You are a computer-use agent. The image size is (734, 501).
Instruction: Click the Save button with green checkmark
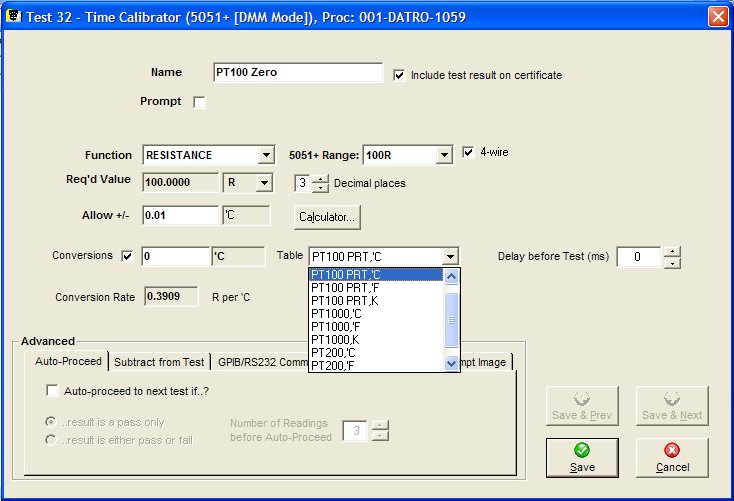[x=582, y=457]
